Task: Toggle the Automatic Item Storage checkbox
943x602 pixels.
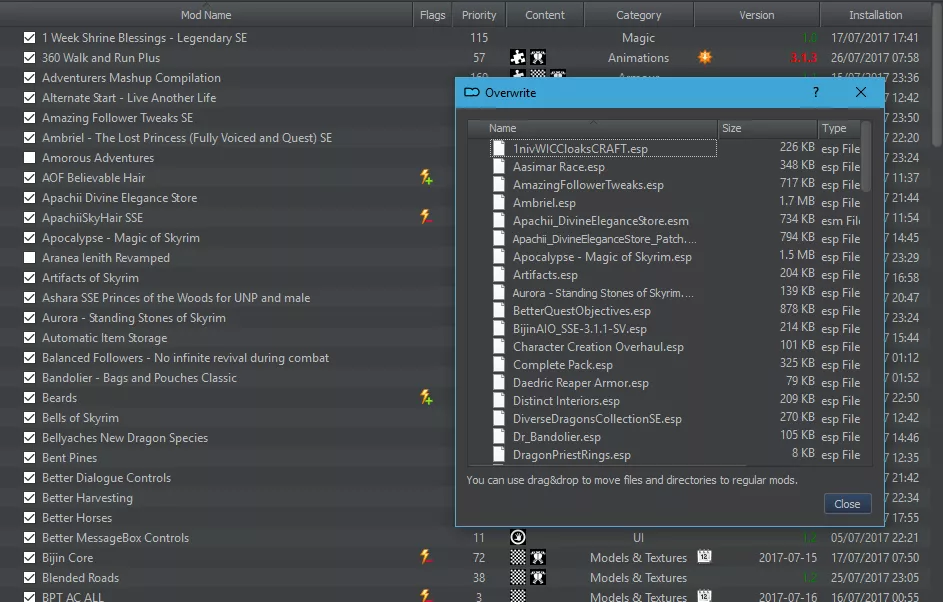Action: (29, 337)
